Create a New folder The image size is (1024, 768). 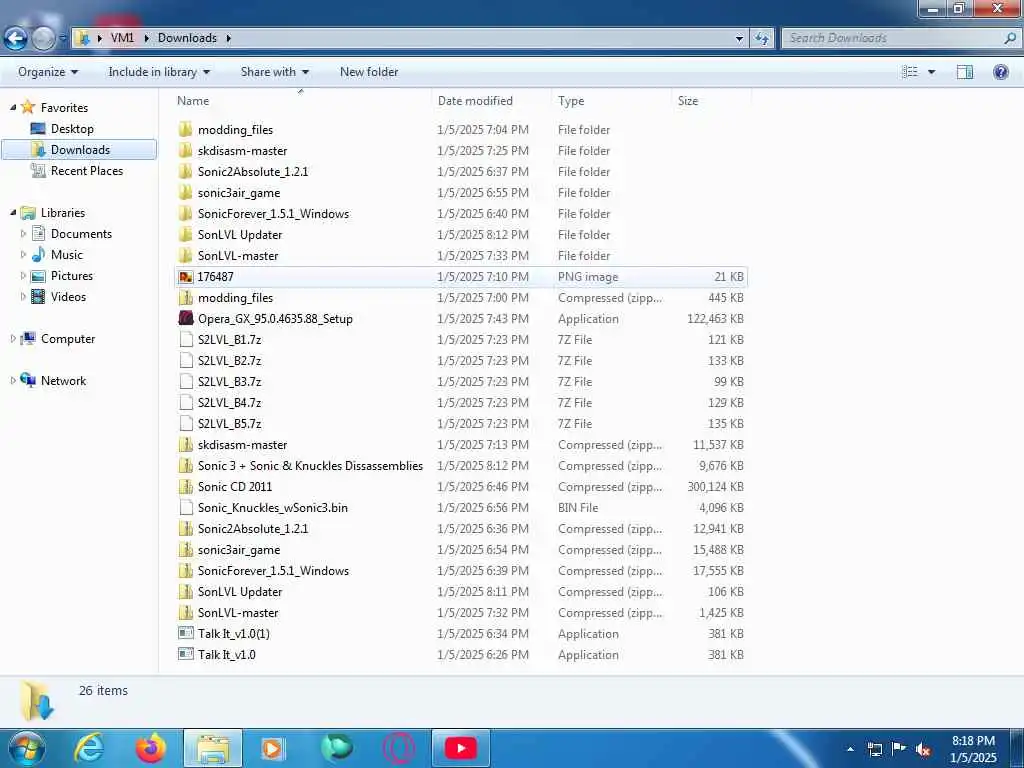[x=369, y=72]
